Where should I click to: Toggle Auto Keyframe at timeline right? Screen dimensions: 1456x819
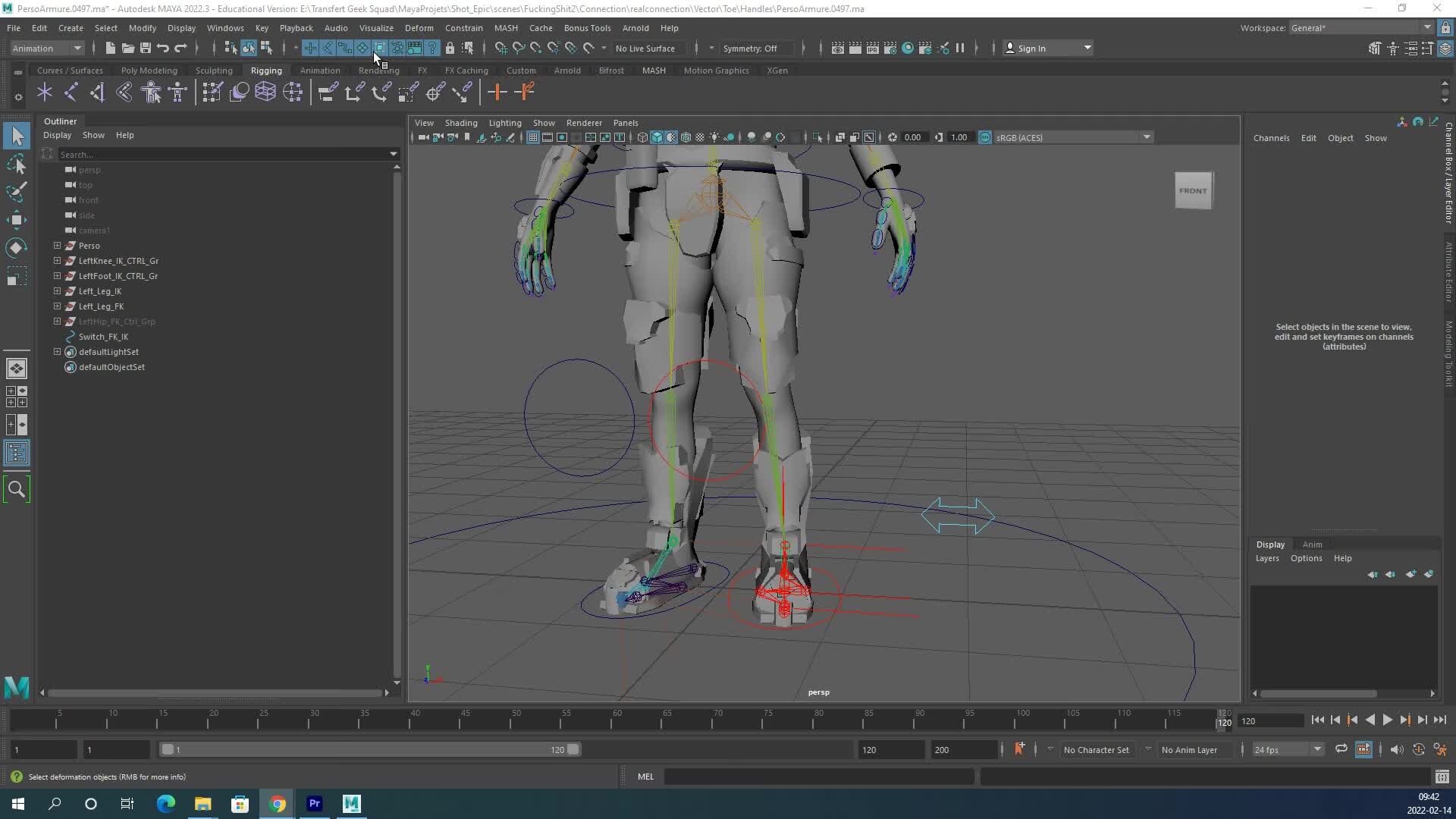(1419, 750)
